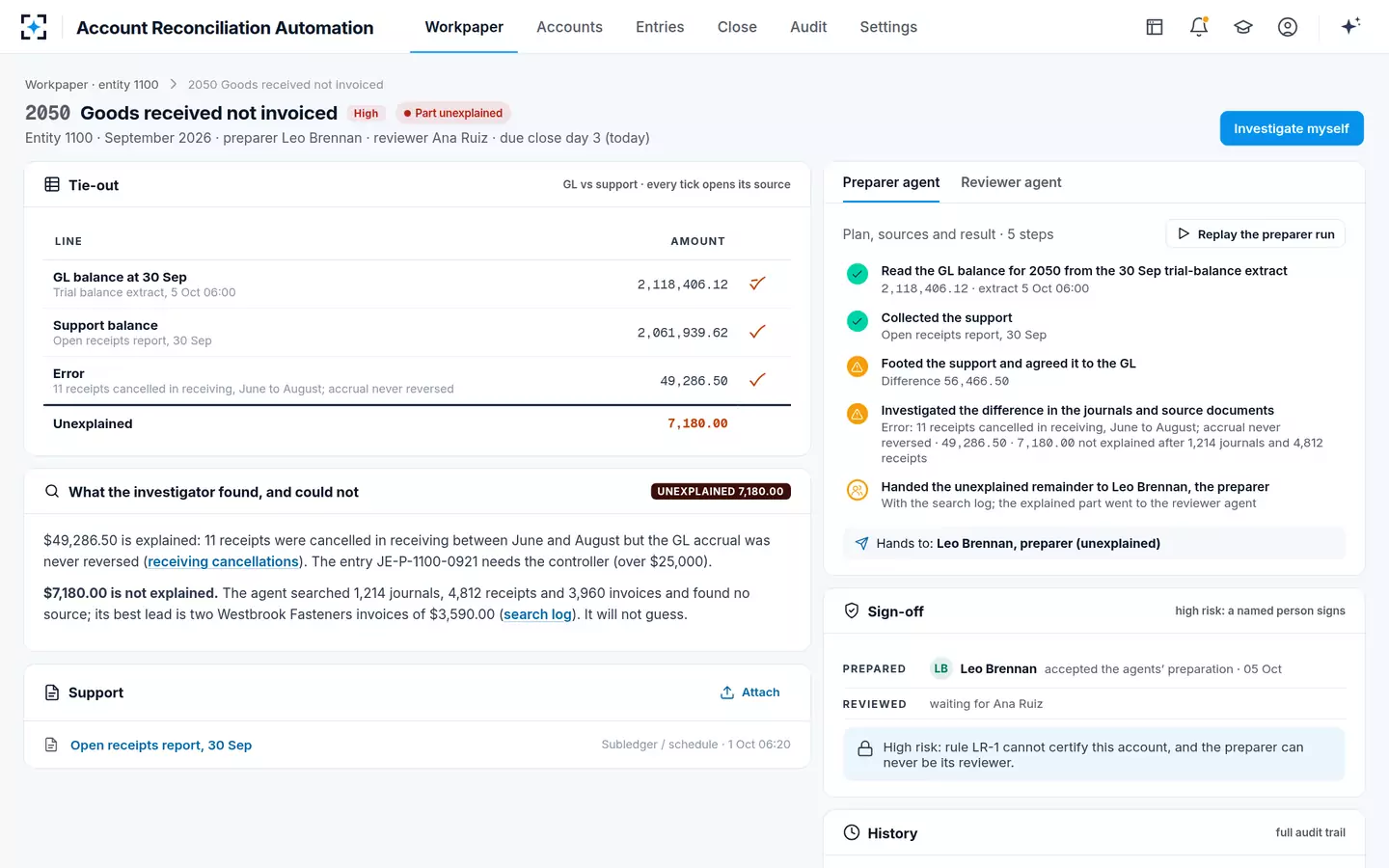The height and width of the screenshot is (868, 1389).
Task: Open the receiving cancellations link
Action: coord(223,561)
